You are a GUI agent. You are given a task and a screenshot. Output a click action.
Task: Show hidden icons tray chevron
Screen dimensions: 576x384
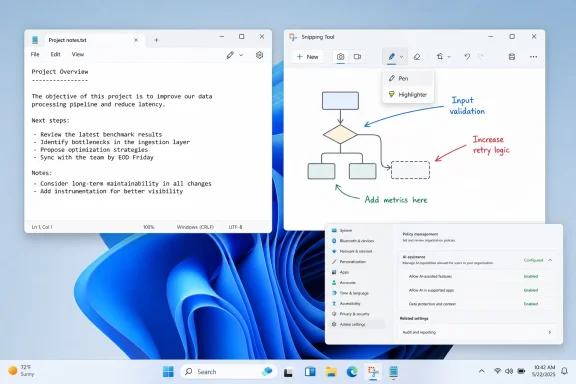482,371
